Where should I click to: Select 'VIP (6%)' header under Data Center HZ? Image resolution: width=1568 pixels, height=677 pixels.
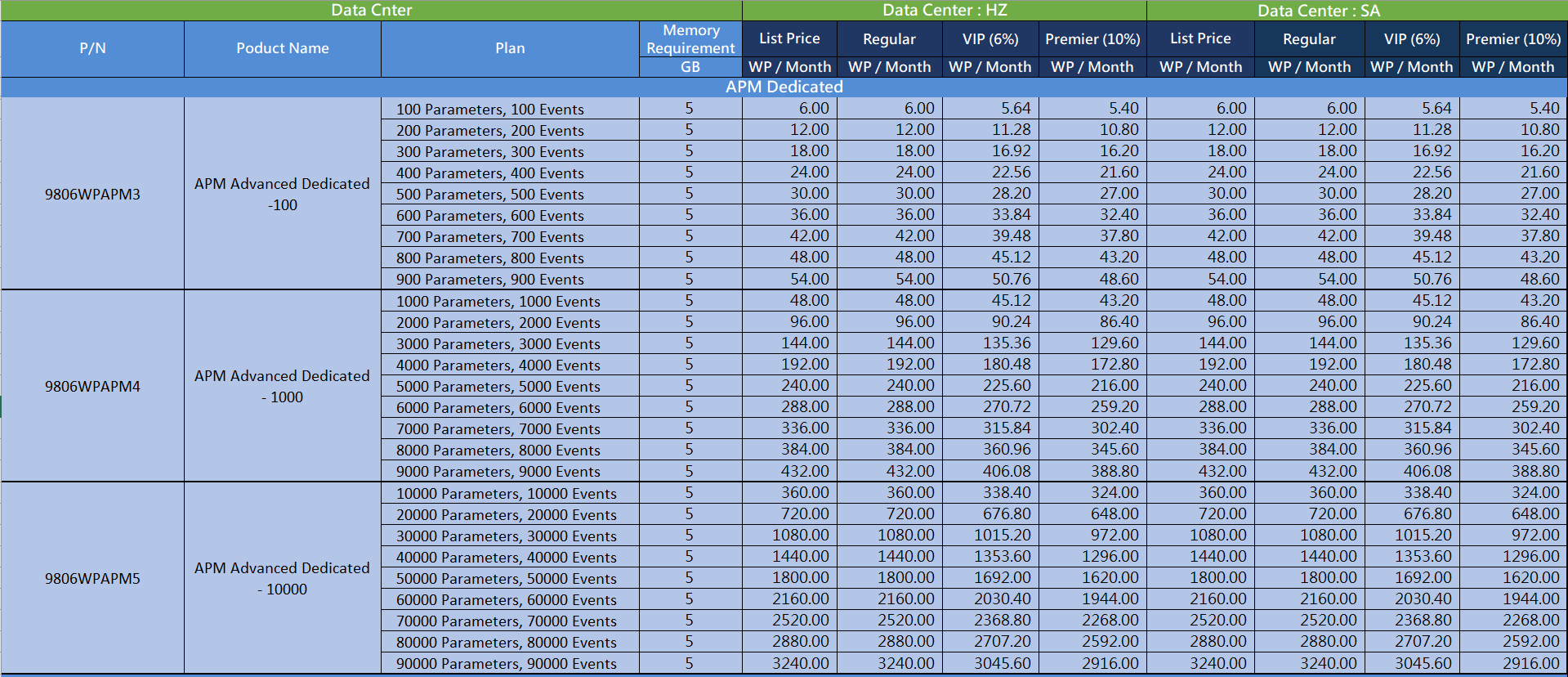coord(990,38)
